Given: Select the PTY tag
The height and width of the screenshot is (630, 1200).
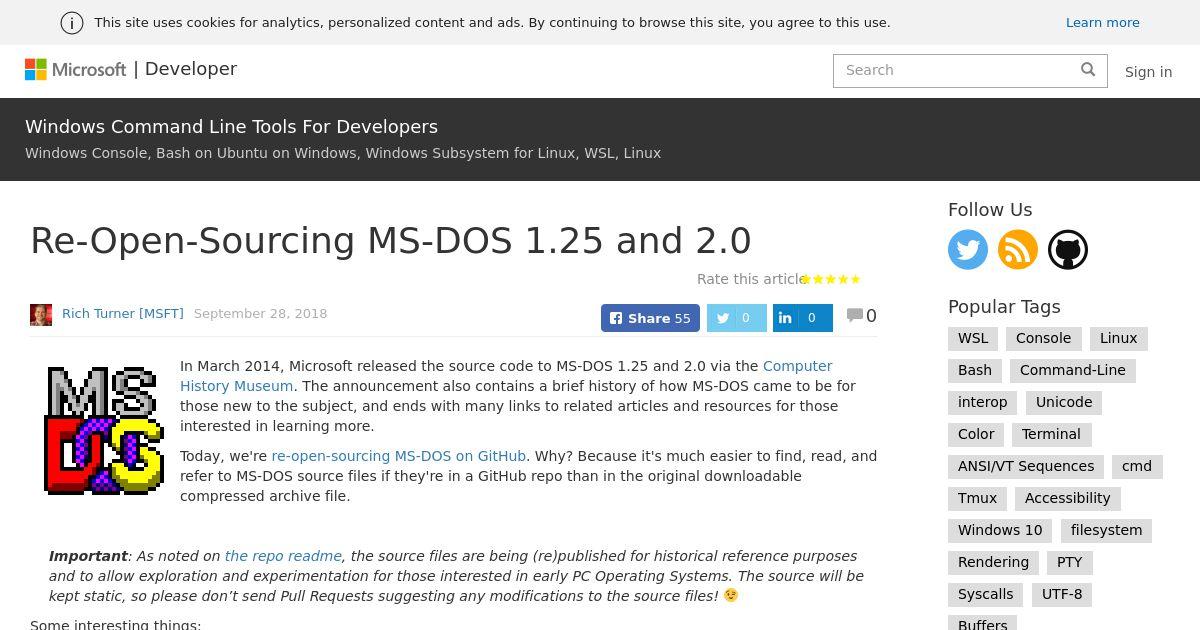Looking at the screenshot, I should 1070,563.
